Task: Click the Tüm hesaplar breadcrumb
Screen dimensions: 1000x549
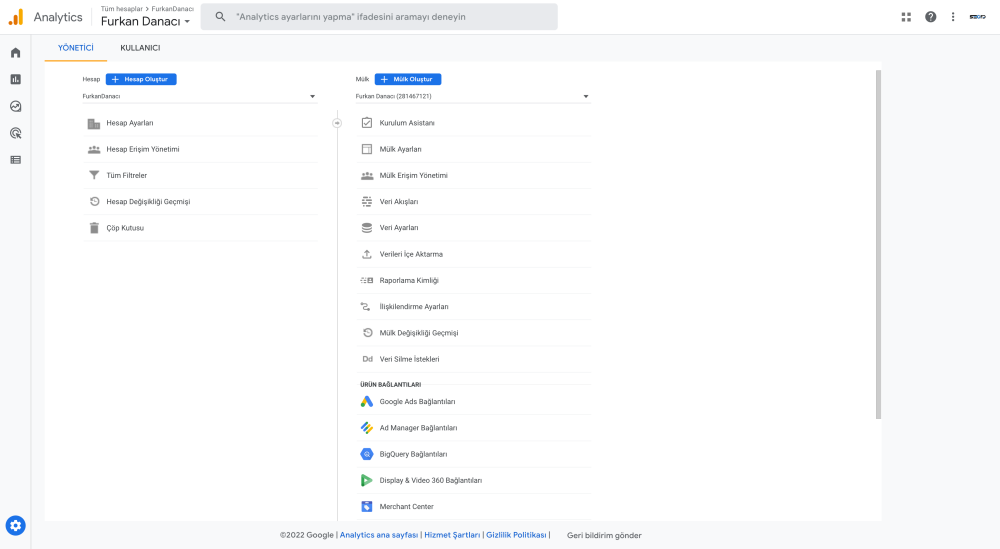Action: pyautogui.click(x=122, y=9)
